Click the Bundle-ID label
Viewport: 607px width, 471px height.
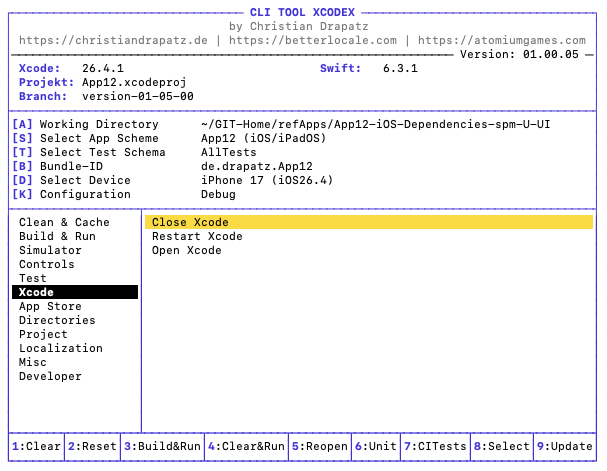[72, 166]
